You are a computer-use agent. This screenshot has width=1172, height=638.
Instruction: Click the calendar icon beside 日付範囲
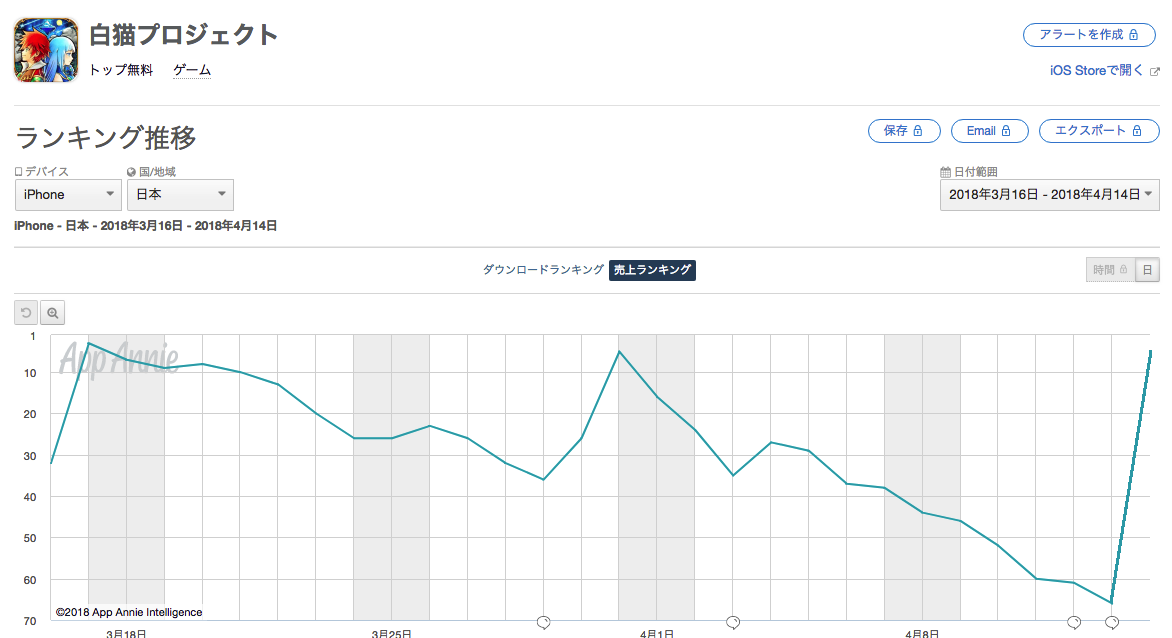(946, 172)
